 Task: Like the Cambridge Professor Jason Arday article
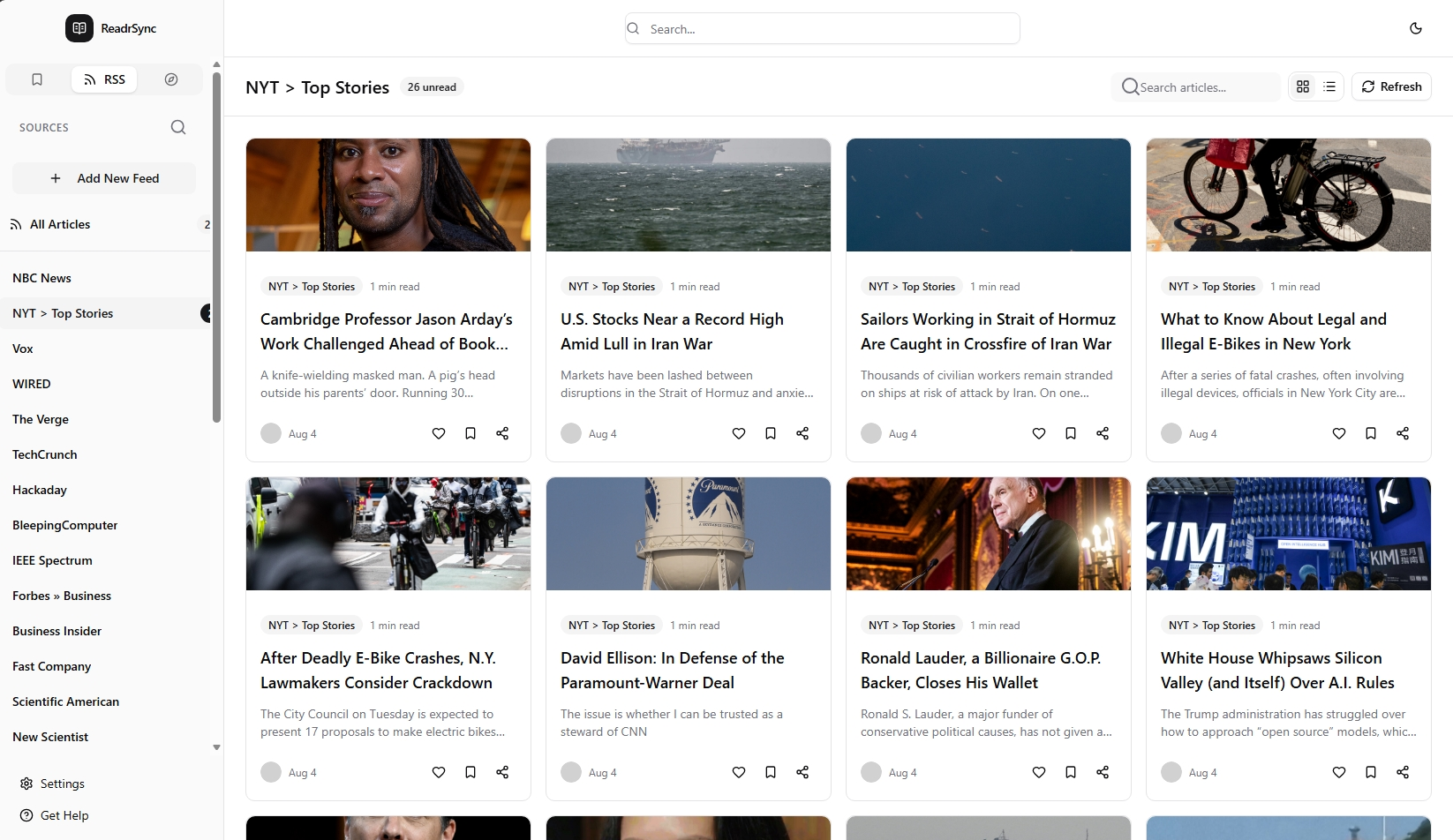click(x=439, y=433)
